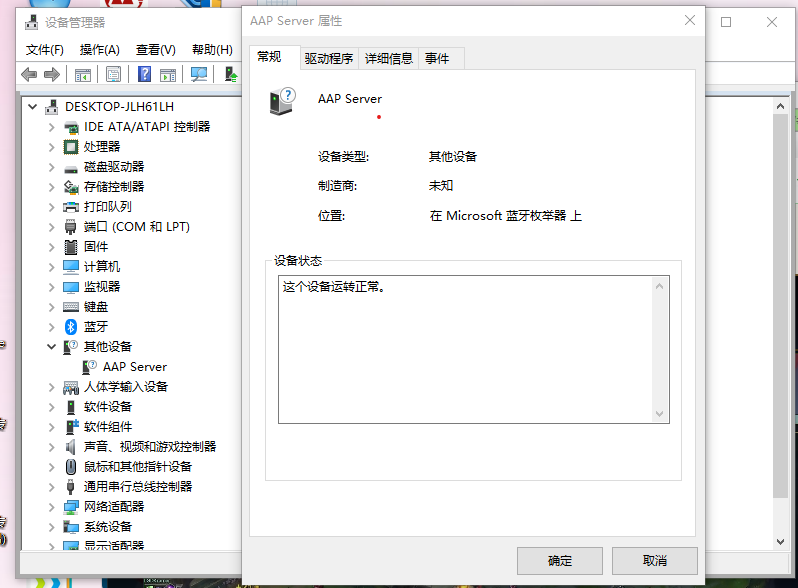Expand the 蓝牙 tree node
This screenshot has width=798, height=588.
pos(51,327)
